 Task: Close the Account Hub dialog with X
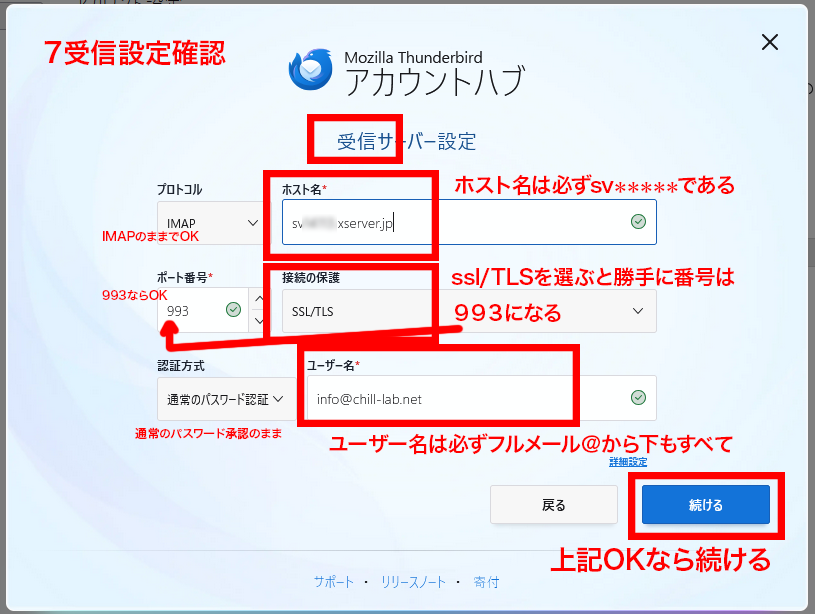click(x=769, y=42)
